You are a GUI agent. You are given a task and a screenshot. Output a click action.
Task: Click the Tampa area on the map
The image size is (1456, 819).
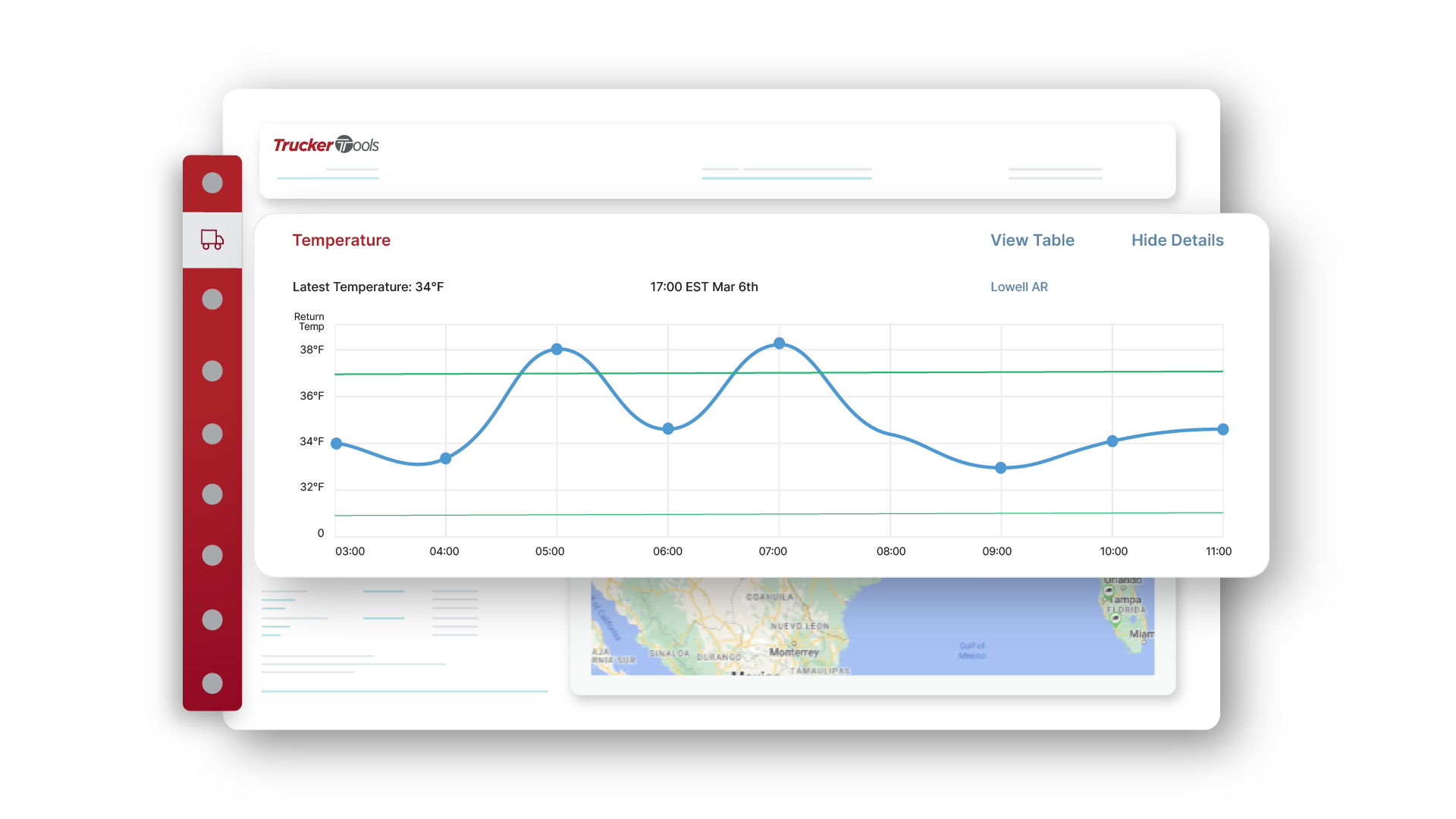tap(1125, 599)
